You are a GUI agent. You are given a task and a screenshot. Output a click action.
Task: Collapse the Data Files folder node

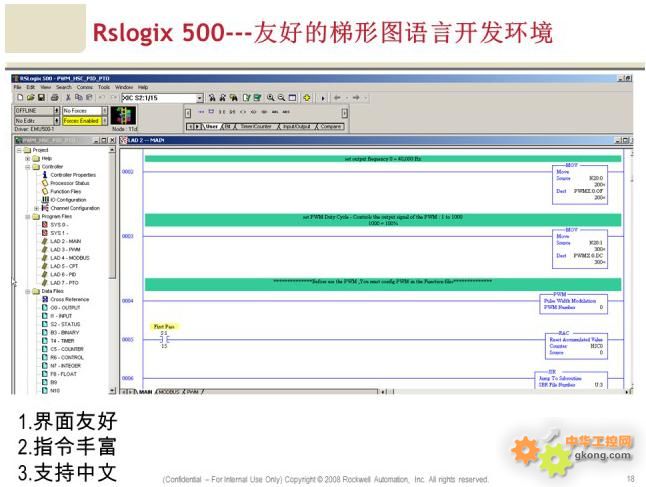click(x=28, y=291)
